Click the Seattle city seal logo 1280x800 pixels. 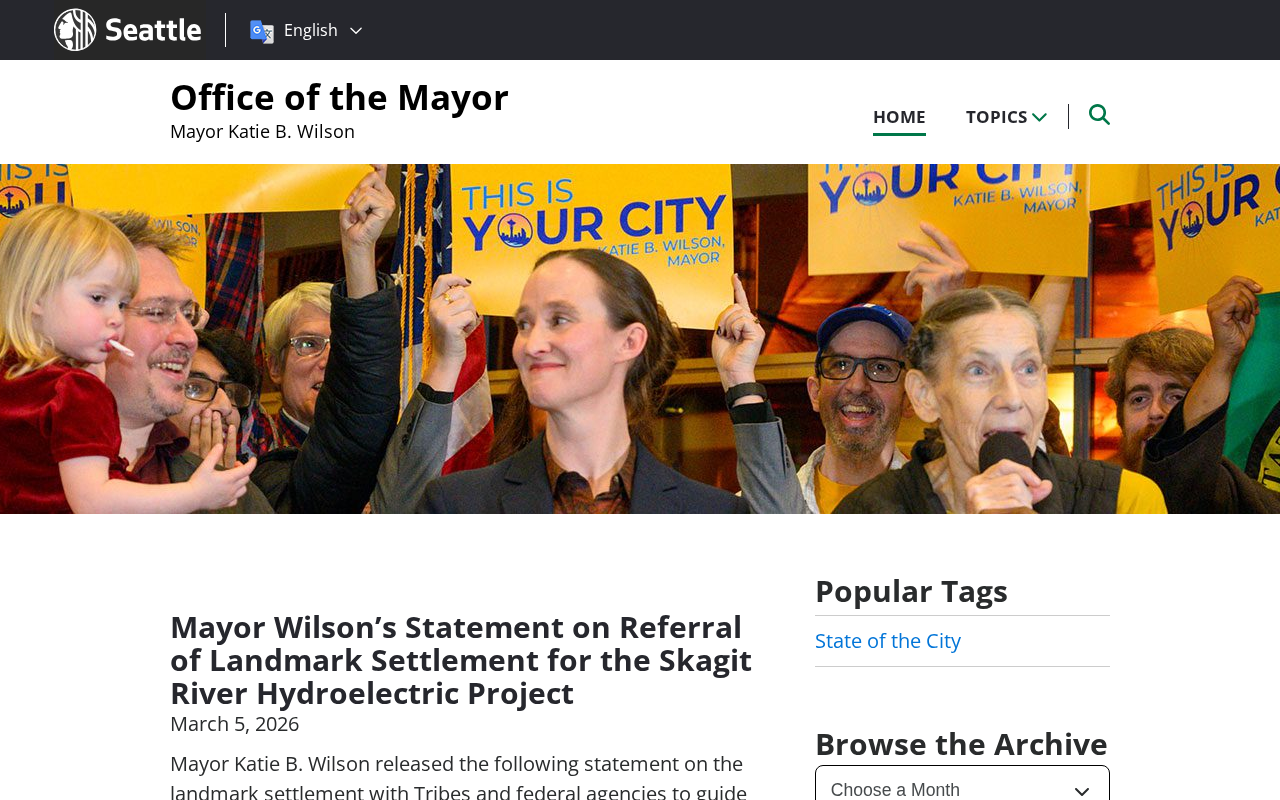75,30
